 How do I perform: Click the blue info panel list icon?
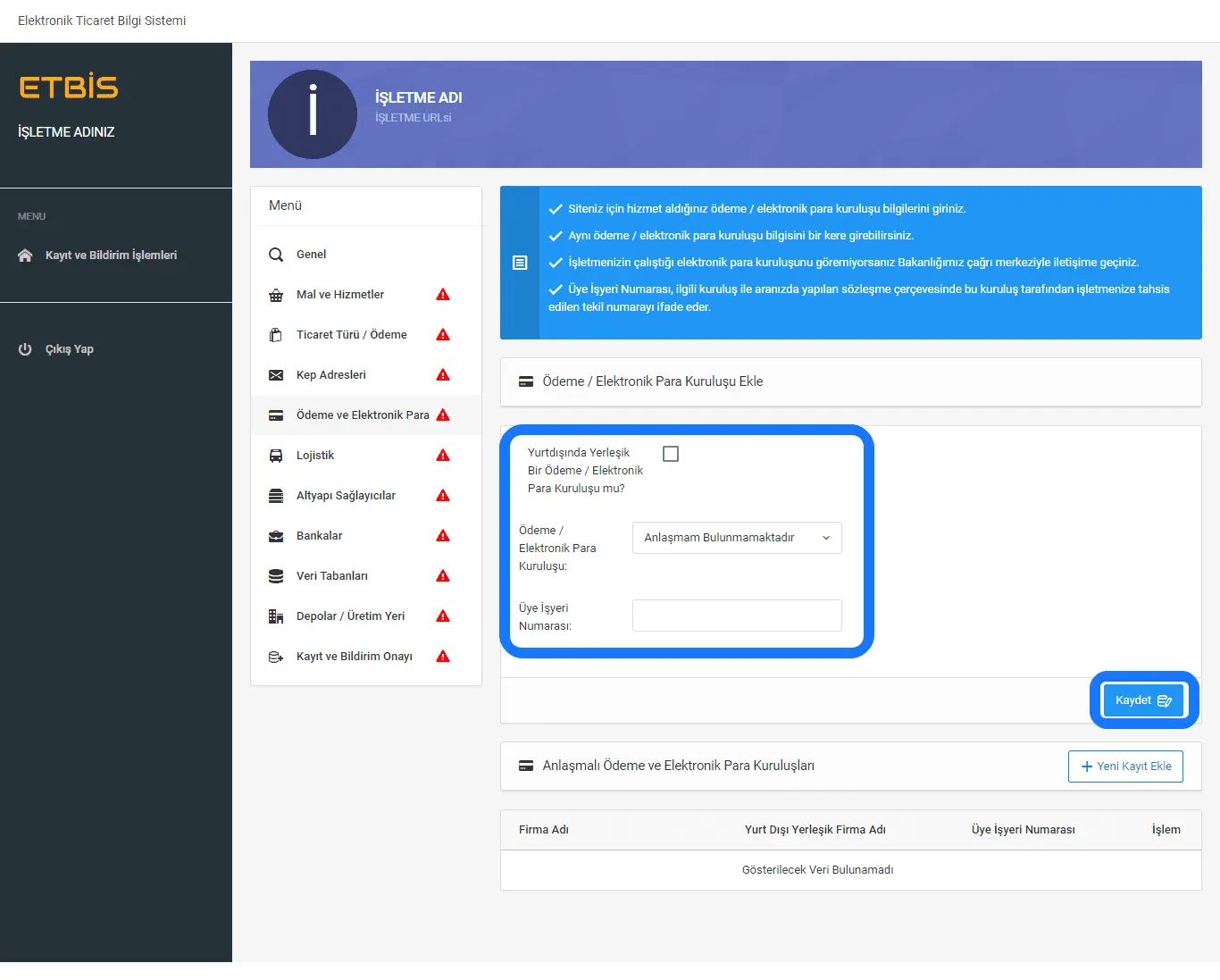click(520, 263)
